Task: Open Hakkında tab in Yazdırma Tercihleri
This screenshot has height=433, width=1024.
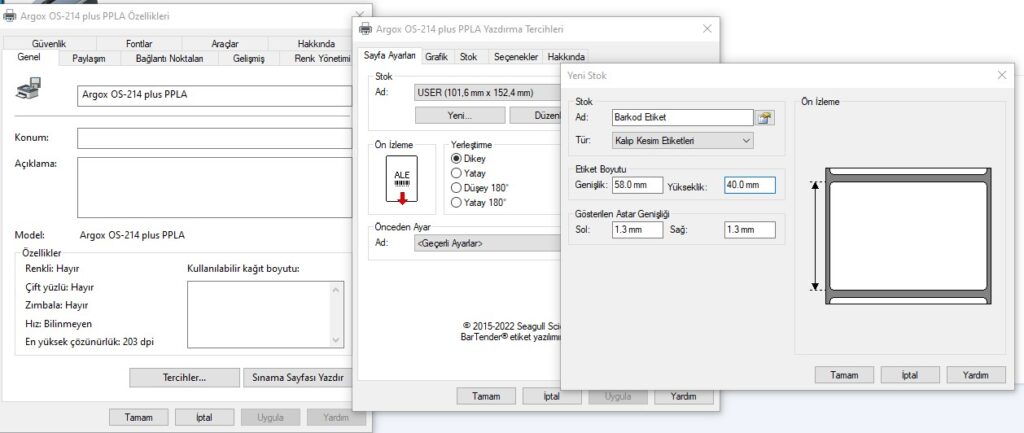Action: click(x=566, y=57)
